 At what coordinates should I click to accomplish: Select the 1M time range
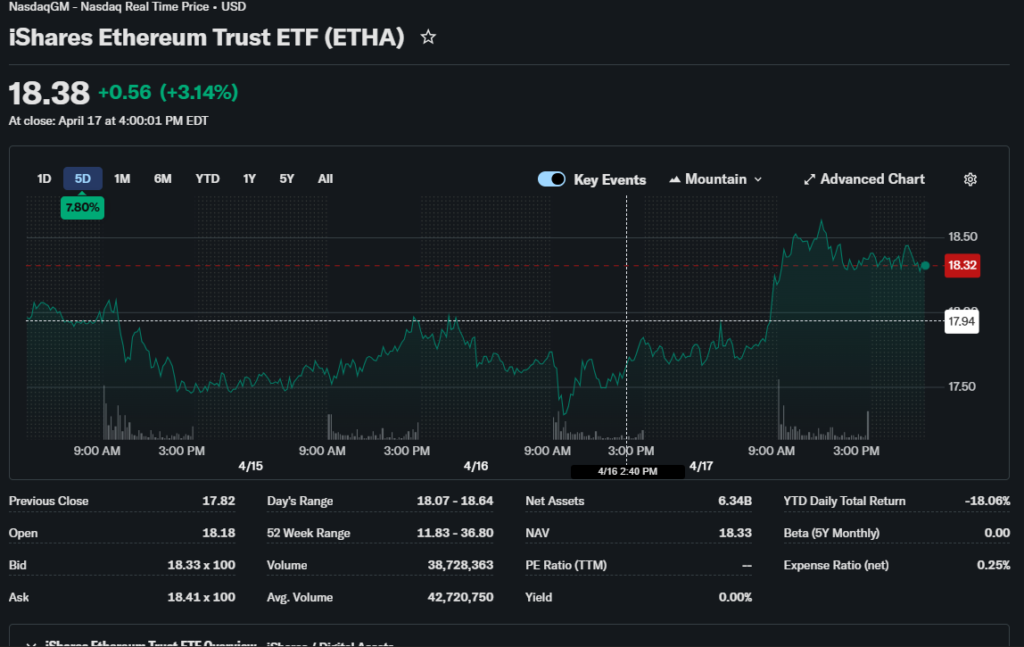coord(122,179)
